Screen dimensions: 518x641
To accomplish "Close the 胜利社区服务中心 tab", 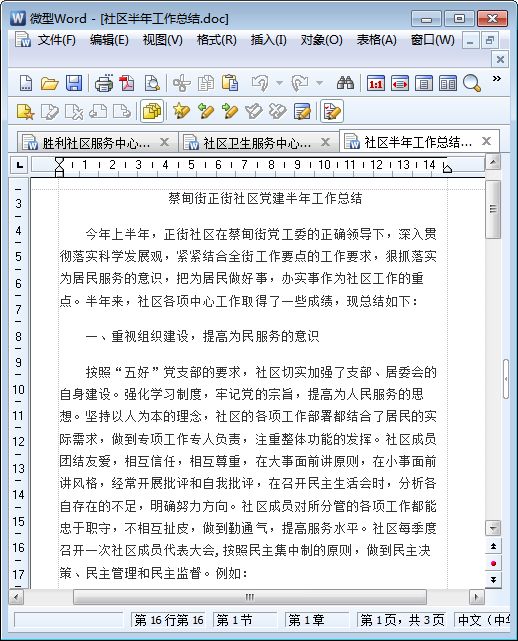I will [164, 142].
